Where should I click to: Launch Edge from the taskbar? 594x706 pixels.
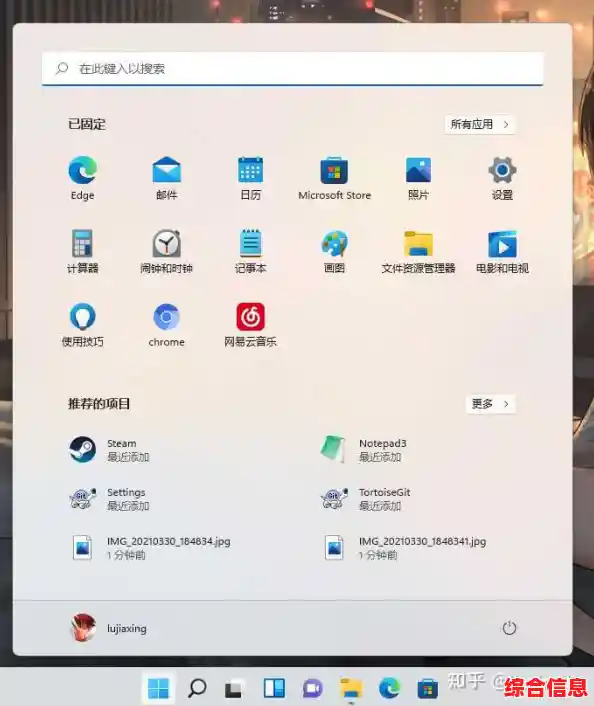[390, 688]
